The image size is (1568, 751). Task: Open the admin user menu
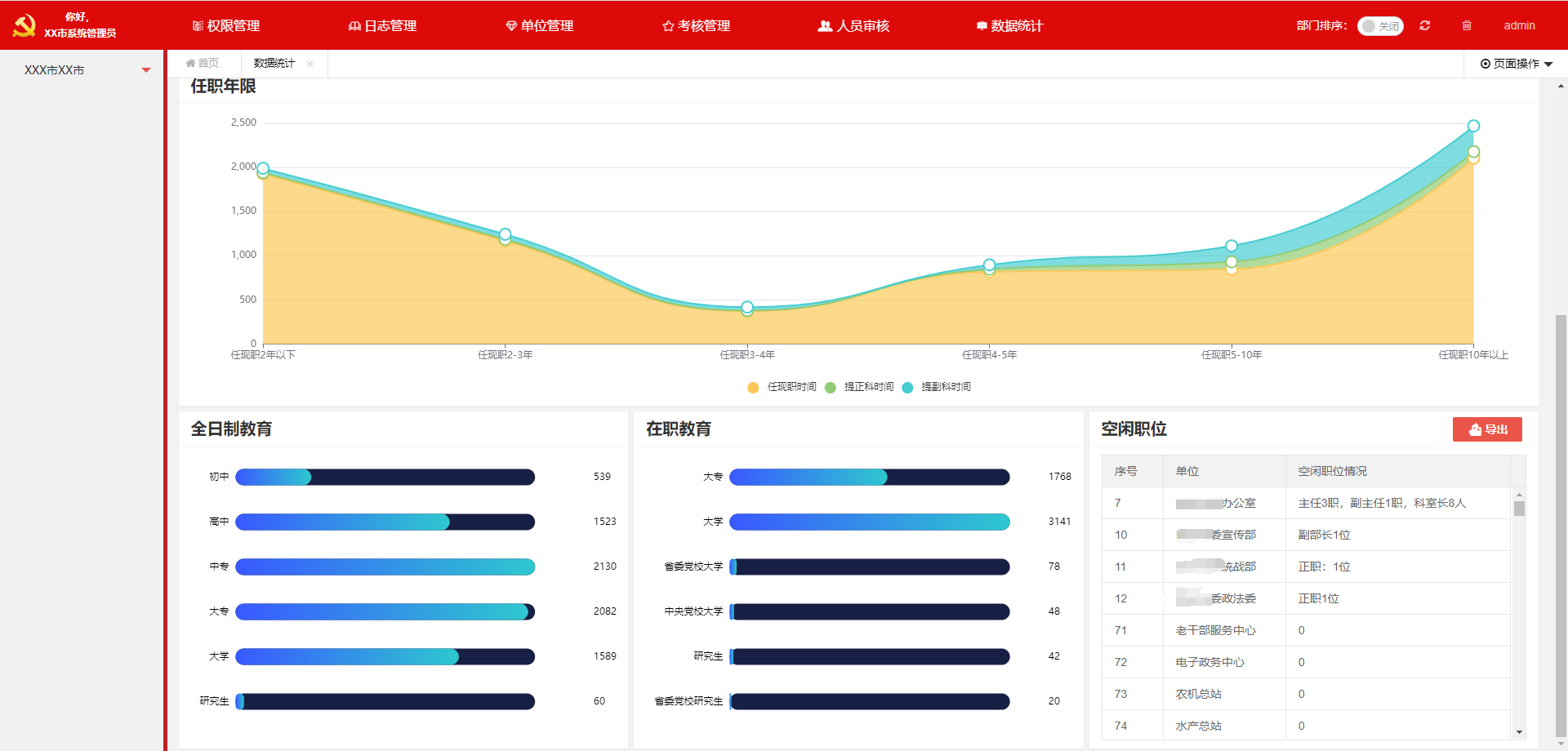click(1519, 25)
